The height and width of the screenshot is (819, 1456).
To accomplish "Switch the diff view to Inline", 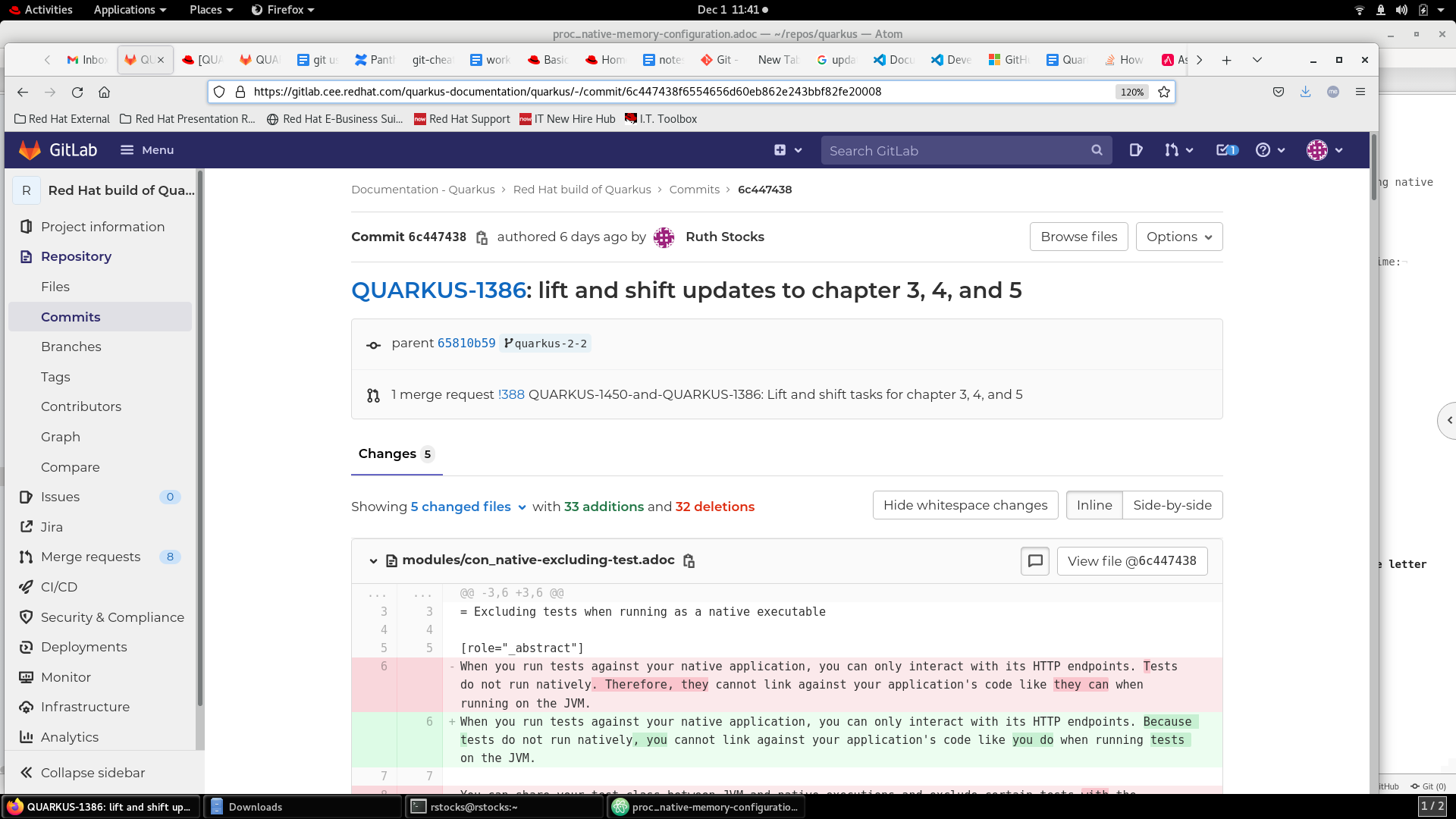I will [x=1094, y=505].
